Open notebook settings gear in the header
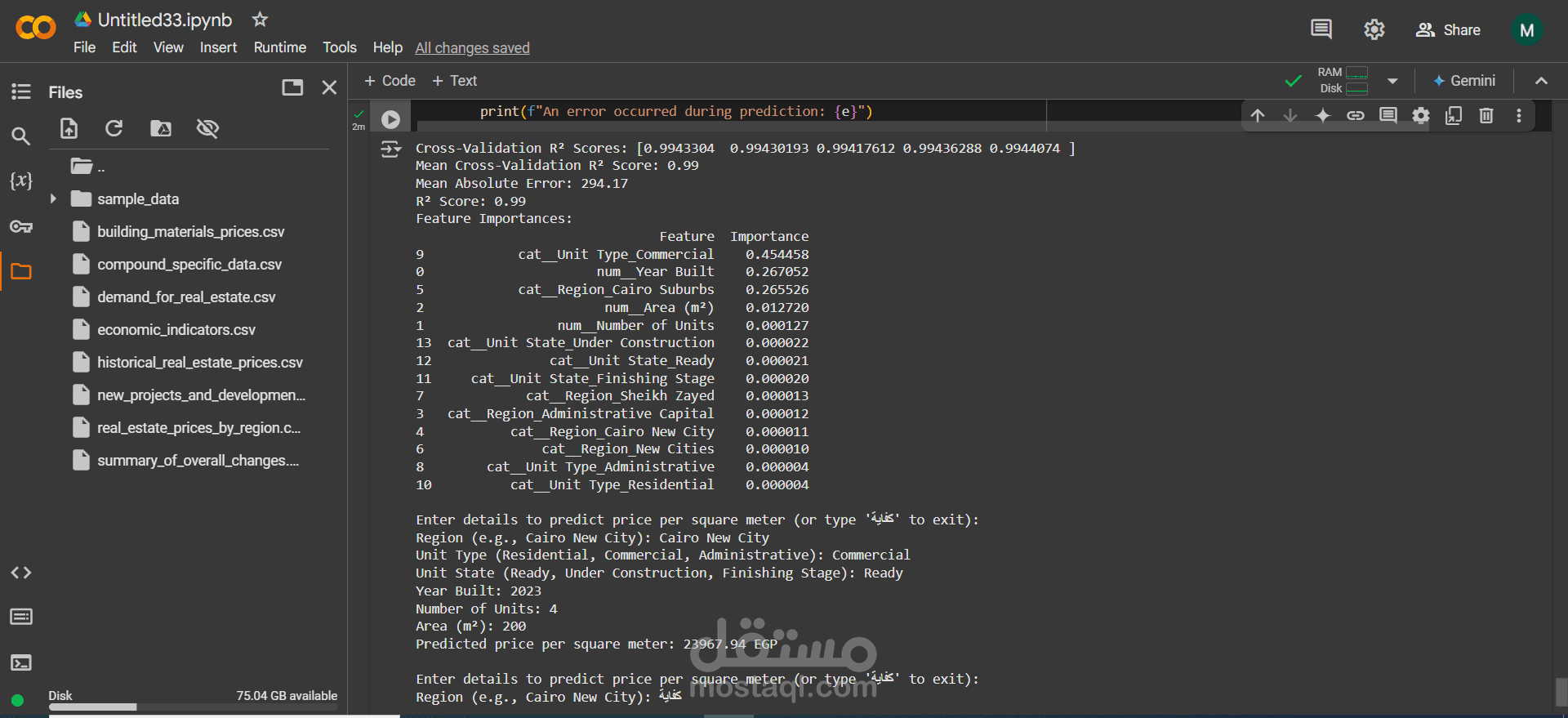Viewport: 1568px width, 718px height. coord(1374,29)
